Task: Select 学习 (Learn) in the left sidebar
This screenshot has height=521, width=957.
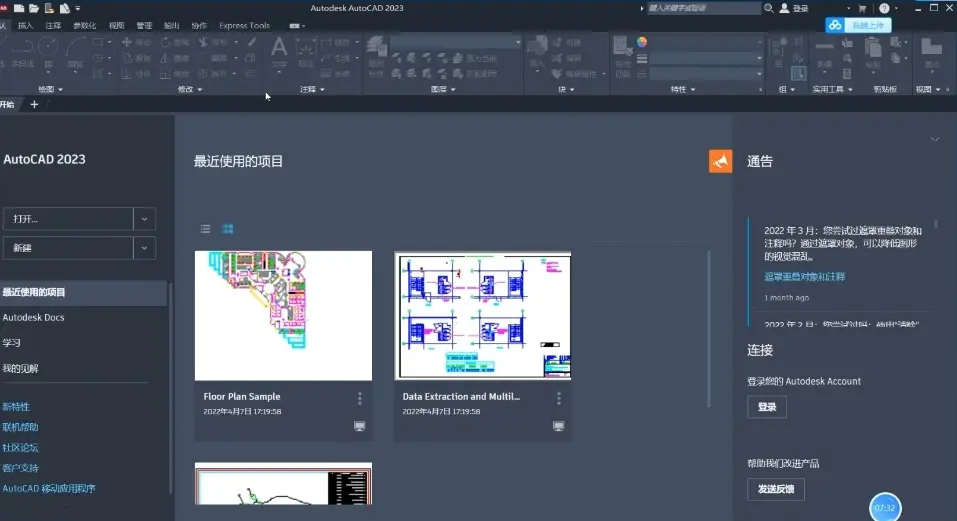Action: coord(12,343)
